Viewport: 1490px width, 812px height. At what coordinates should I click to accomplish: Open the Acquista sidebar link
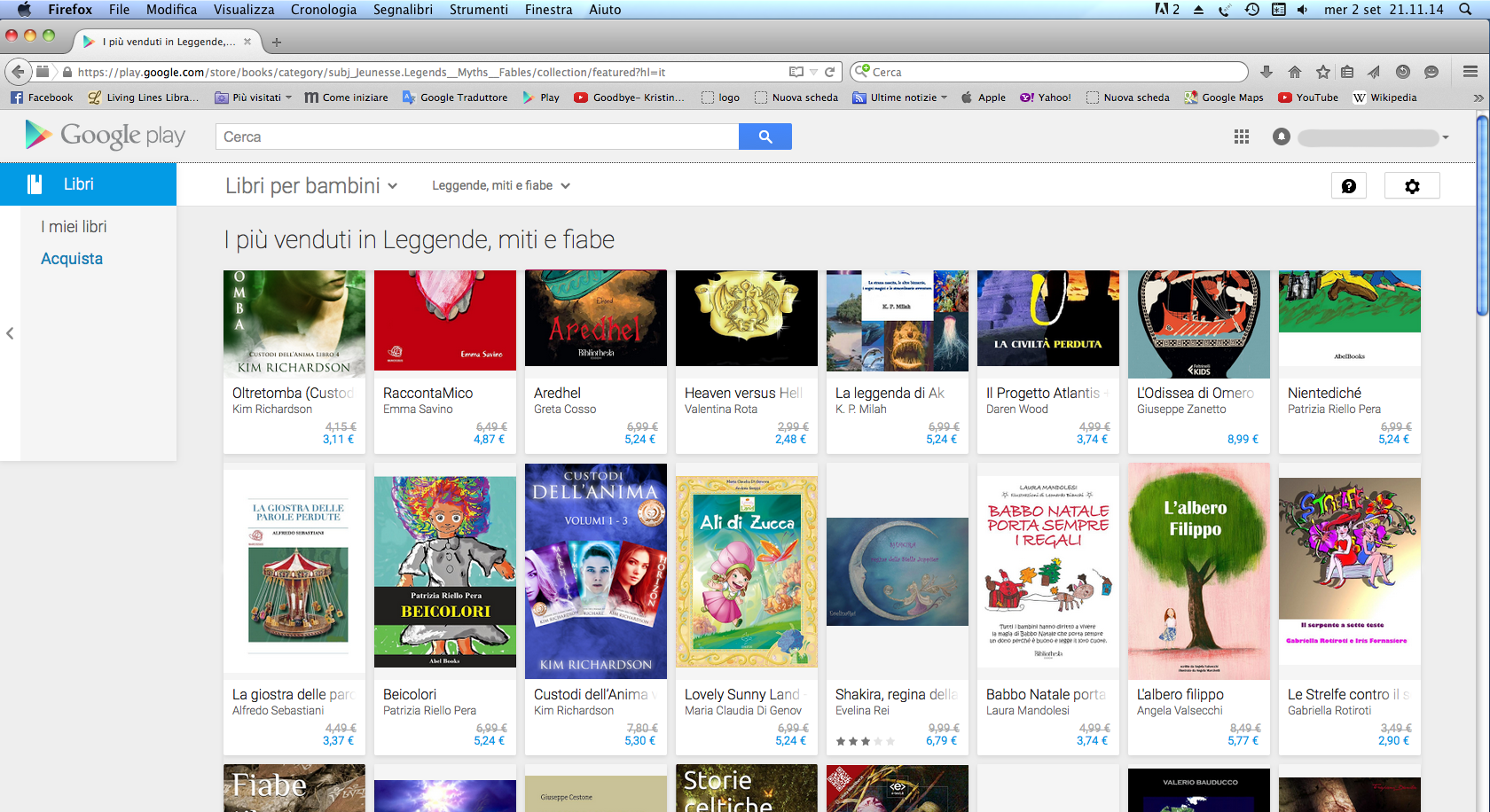(x=72, y=259)
